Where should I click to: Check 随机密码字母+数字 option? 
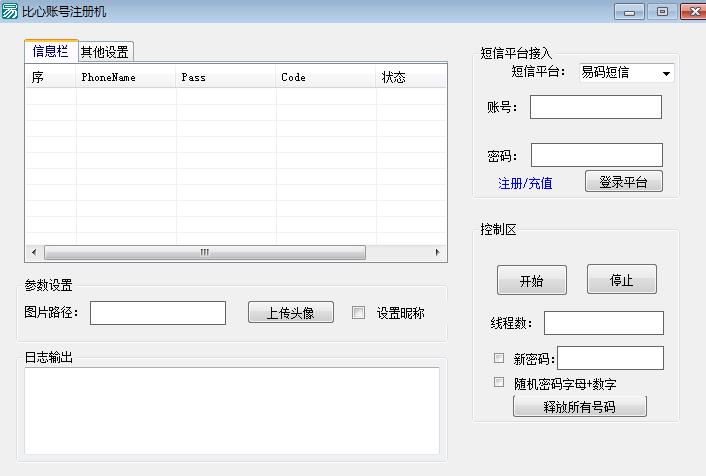pyautogui.click(x=499, y=382)
